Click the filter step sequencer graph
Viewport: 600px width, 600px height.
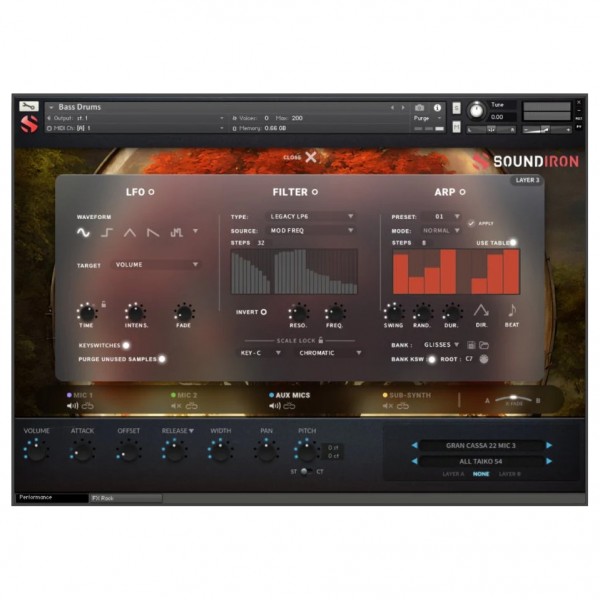tap(294, 271)
